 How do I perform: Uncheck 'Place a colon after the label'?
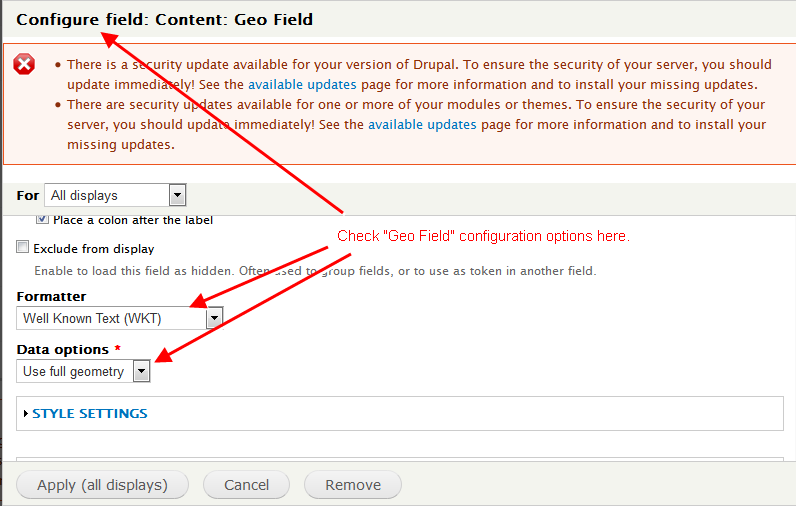coord(43,219)
